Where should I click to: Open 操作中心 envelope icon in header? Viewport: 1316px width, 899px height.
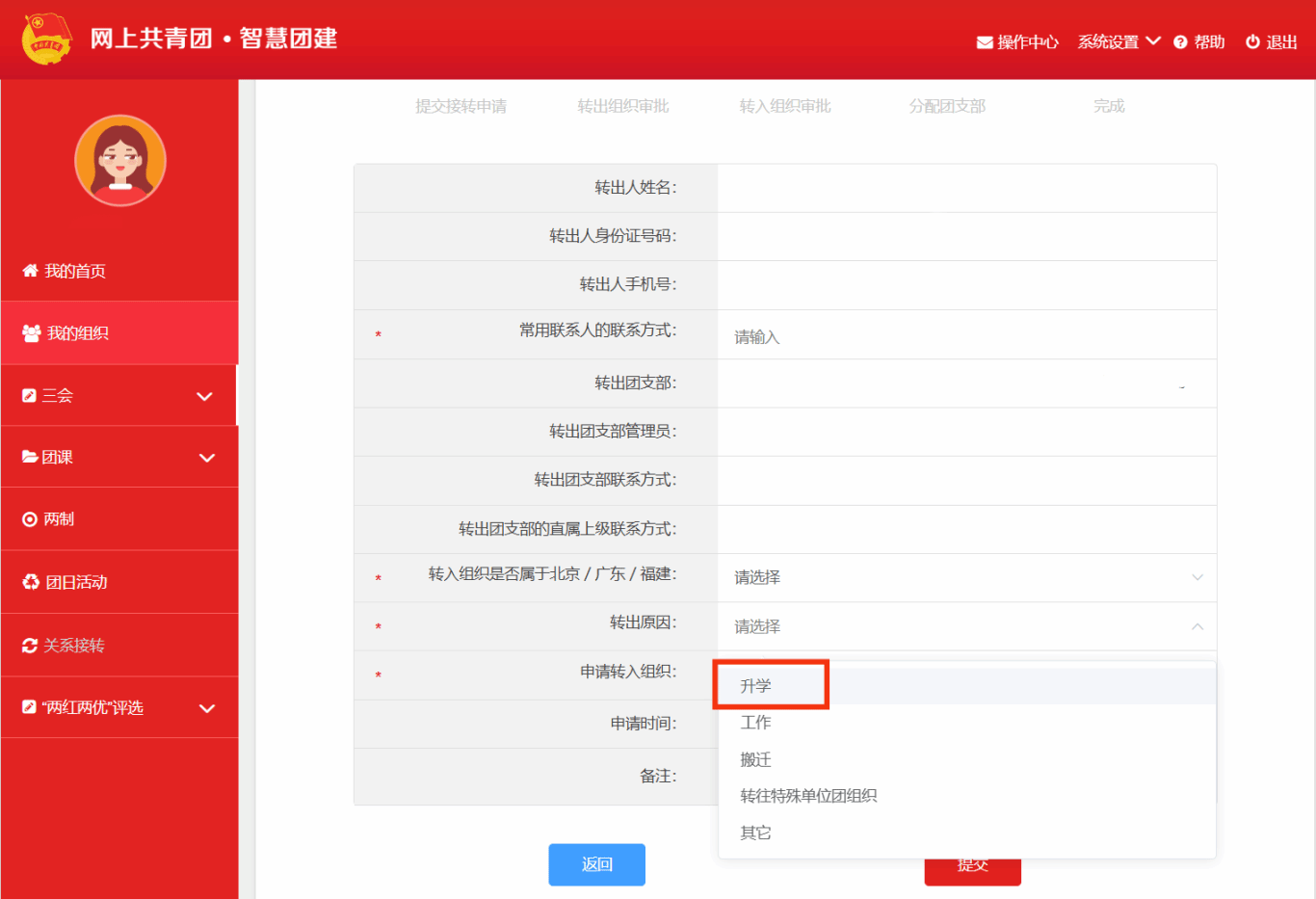pos(985,42)
